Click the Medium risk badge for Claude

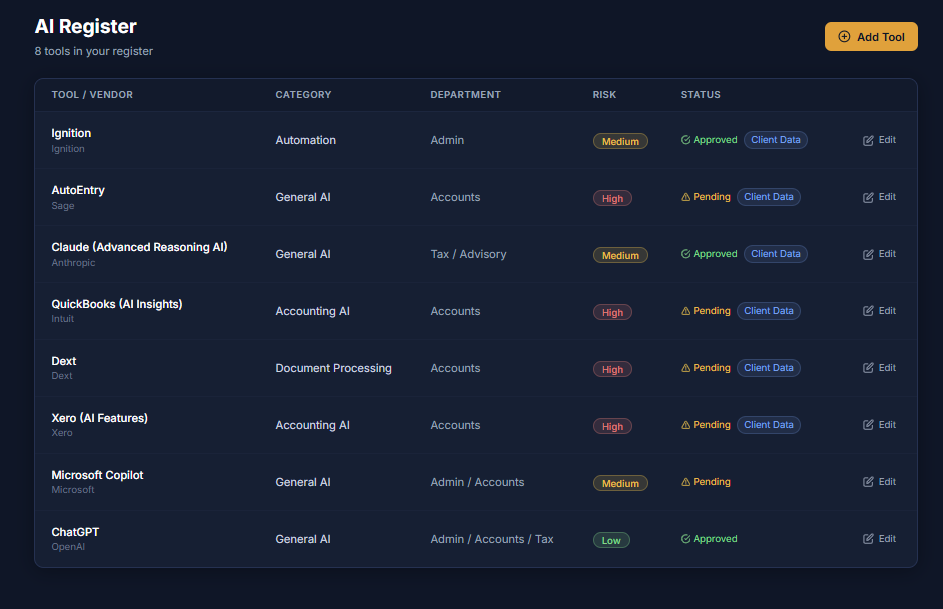click(x=620, y=255)
